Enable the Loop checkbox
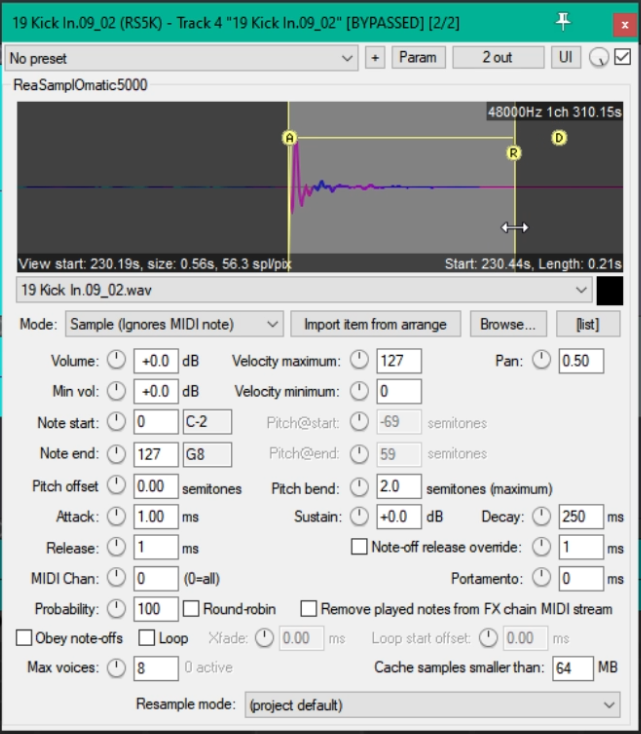This screenshot has width=641, height=734. tap(147, 638)
